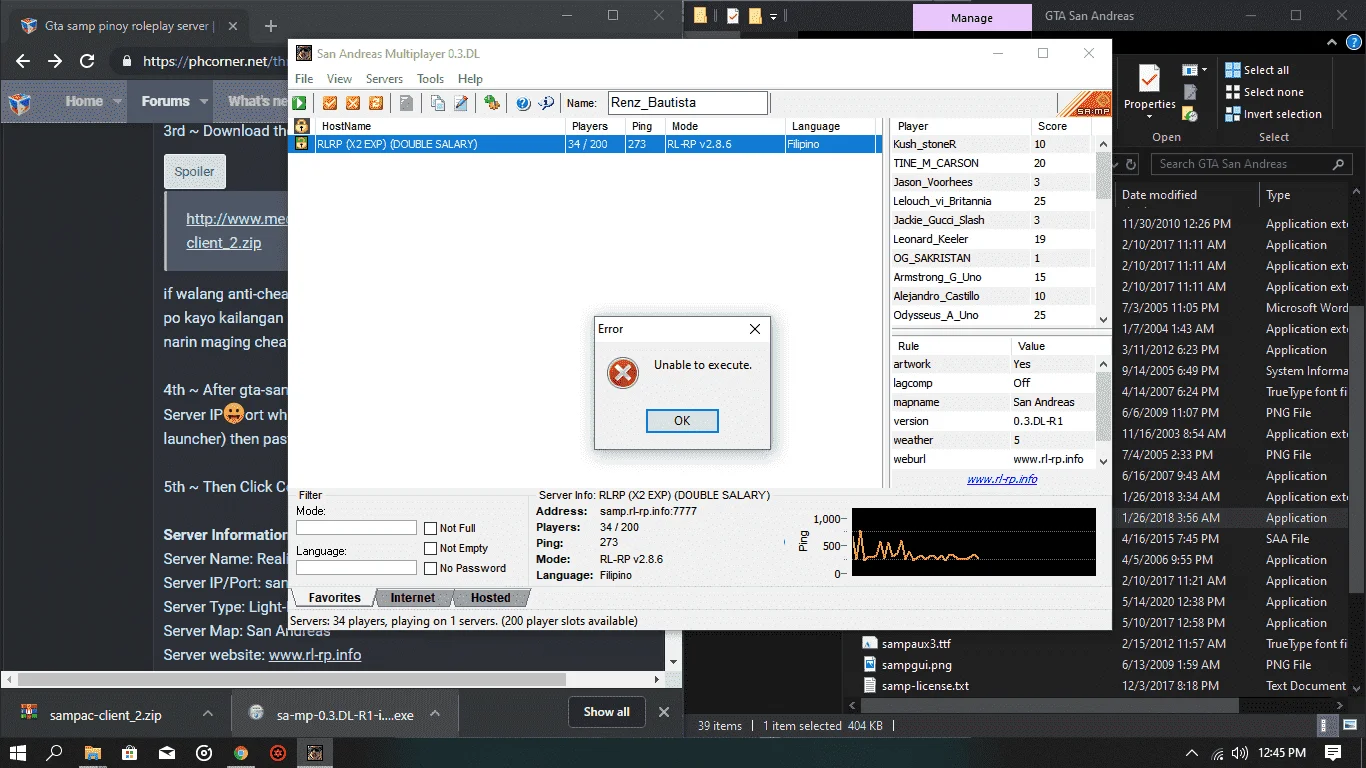Click Select none in Explorer ribbon
Screen dimensions: 1366x768
click(1265, 92)
